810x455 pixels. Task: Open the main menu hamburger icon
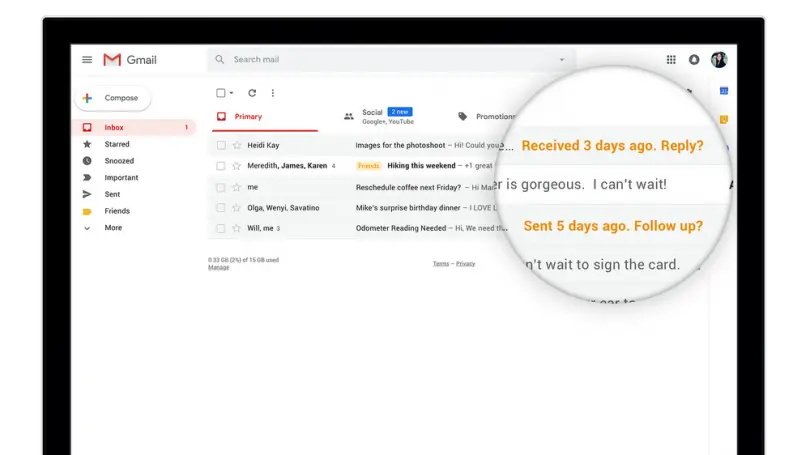click(x=87, y=60)
